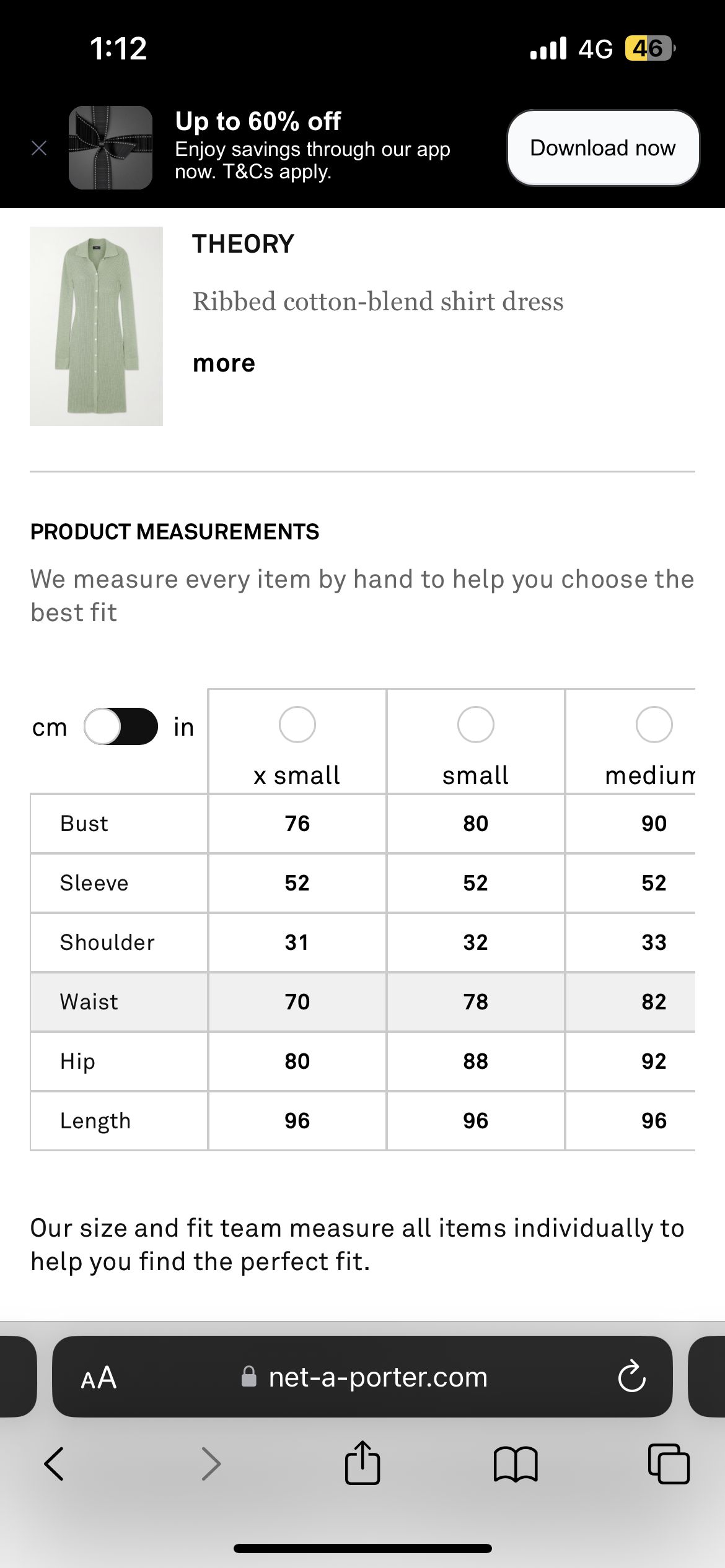Viewport: 725px width, 1568px height.
Task: Reload the page with refresh icon
Action: pos(632,1377)
